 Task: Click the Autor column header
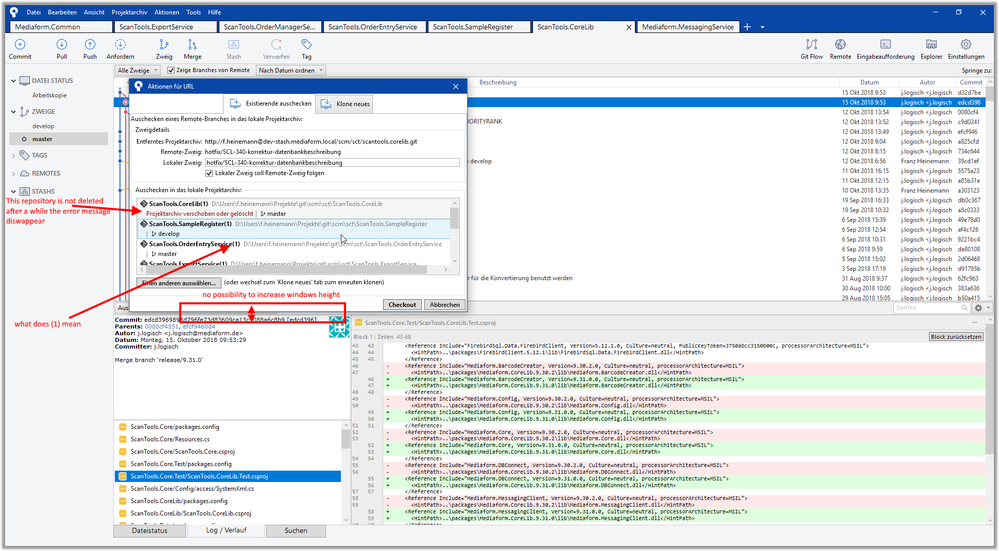coord(927,82)
